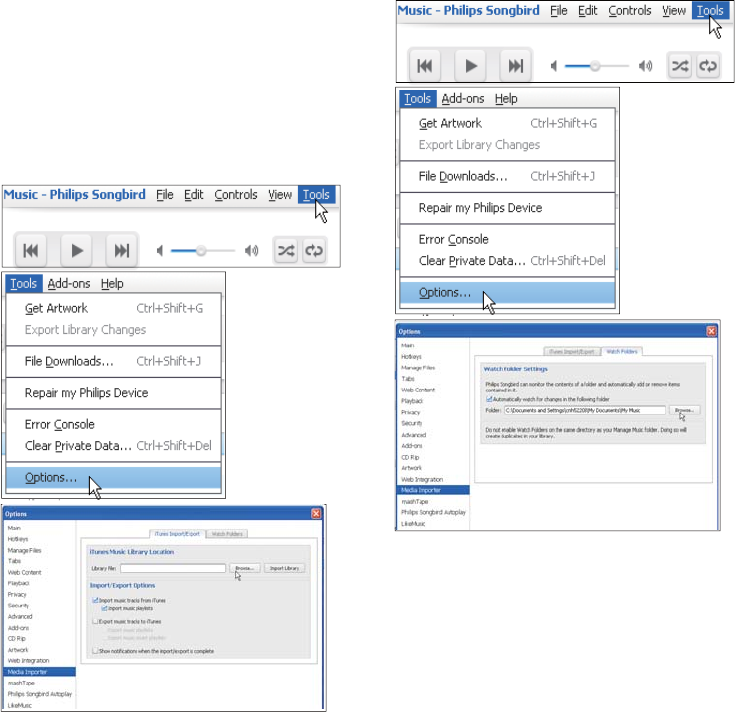Choose Options… in the left-hand Tools menu

coord(113,478)
